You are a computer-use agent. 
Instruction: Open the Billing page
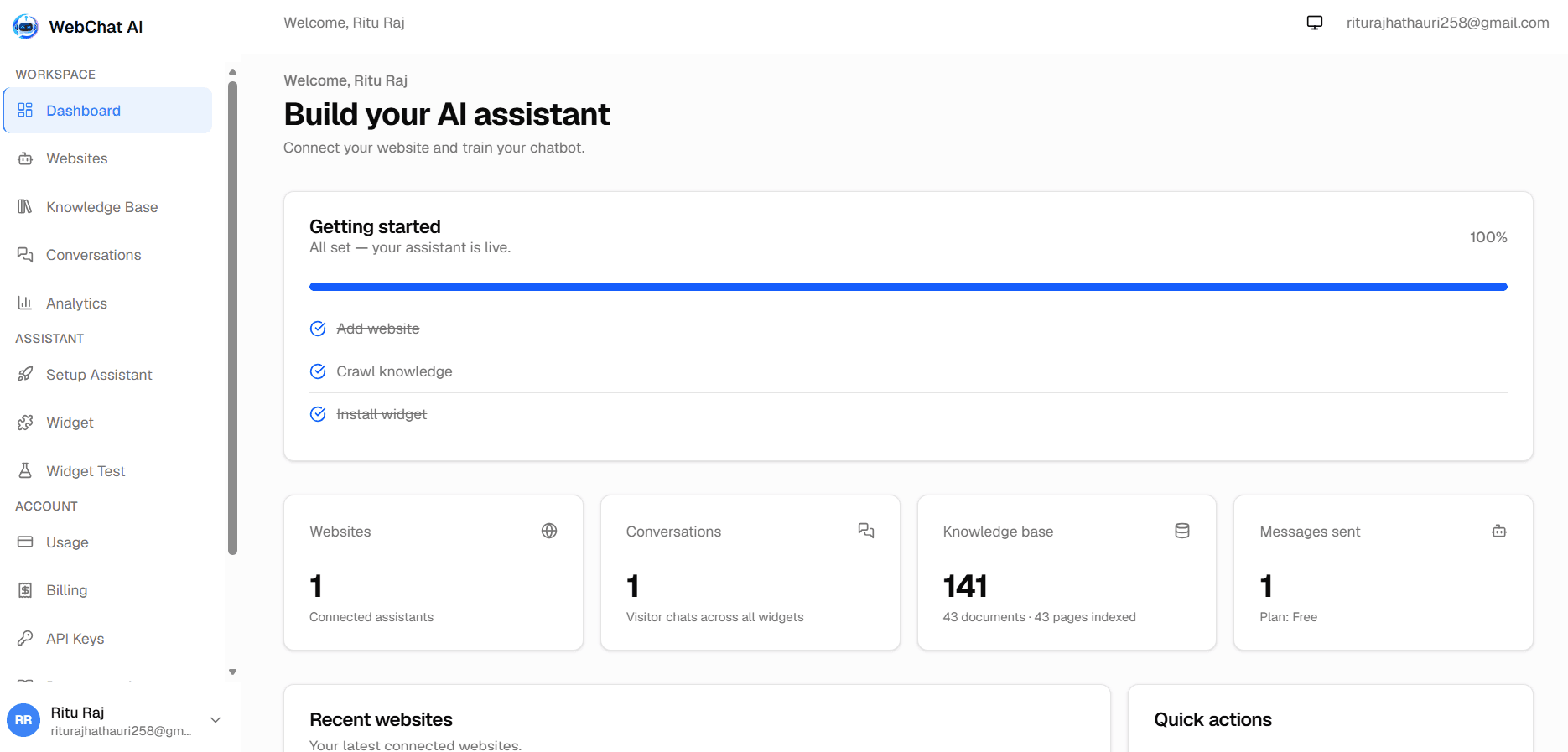(107, 590)
